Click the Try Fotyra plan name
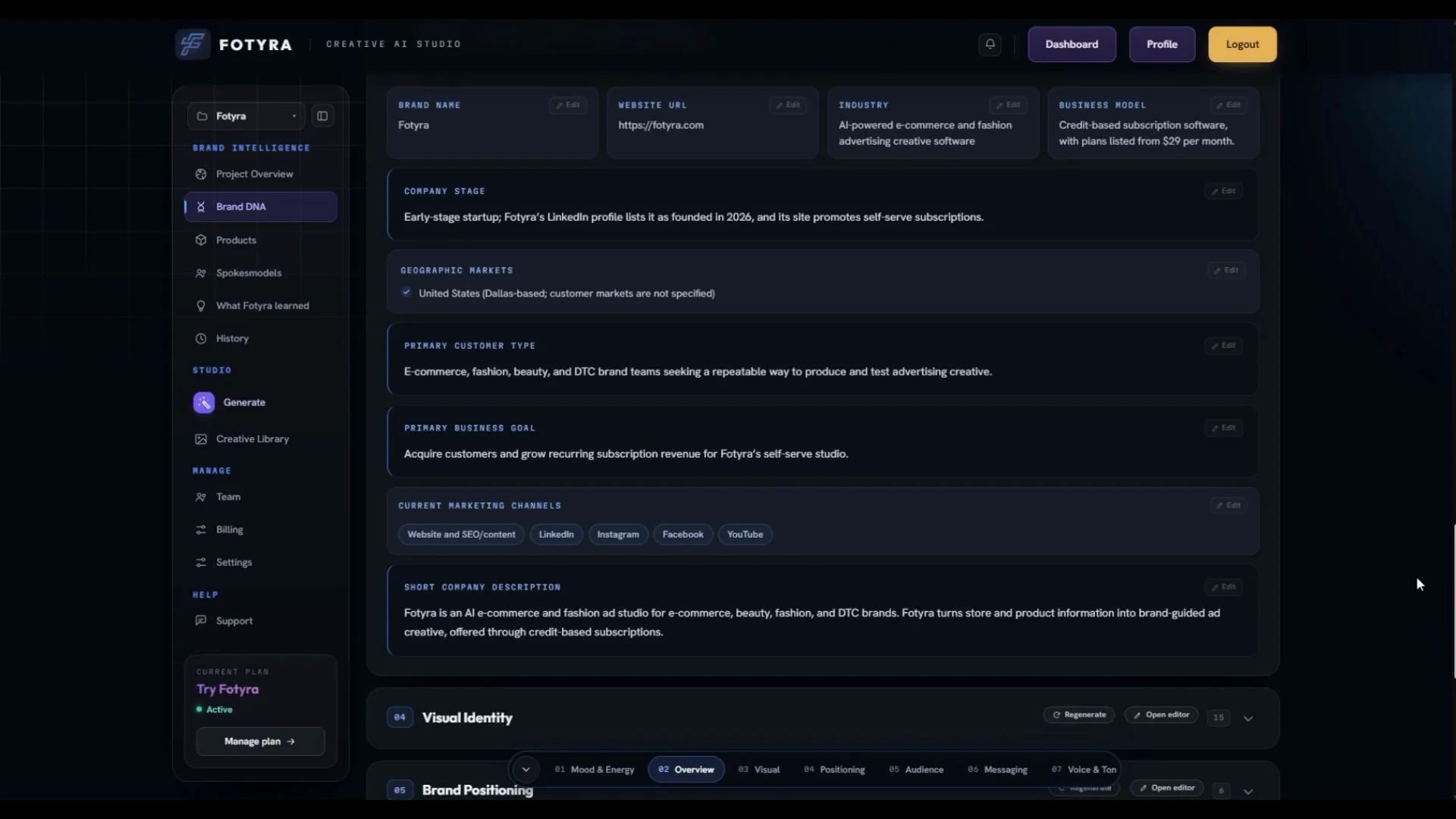 pyautogui.click(x=227, y=689)
